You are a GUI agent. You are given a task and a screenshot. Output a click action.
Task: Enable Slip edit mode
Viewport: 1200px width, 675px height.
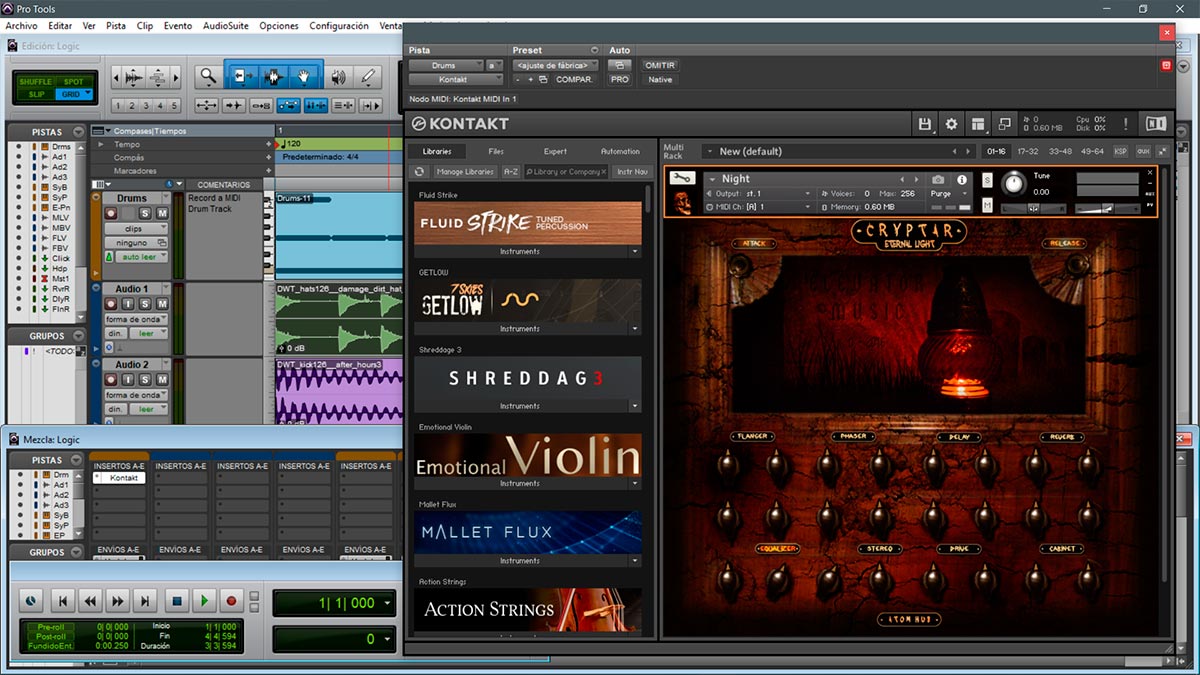click(x=36, y=94)
